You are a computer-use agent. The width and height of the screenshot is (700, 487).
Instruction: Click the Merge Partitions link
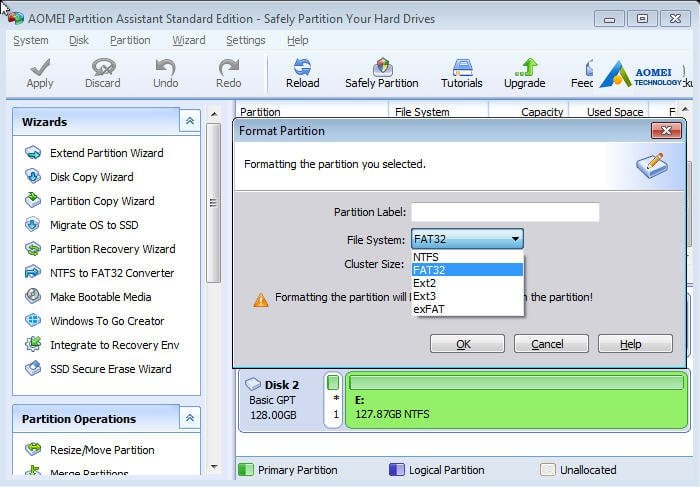[x=89, y=472]
